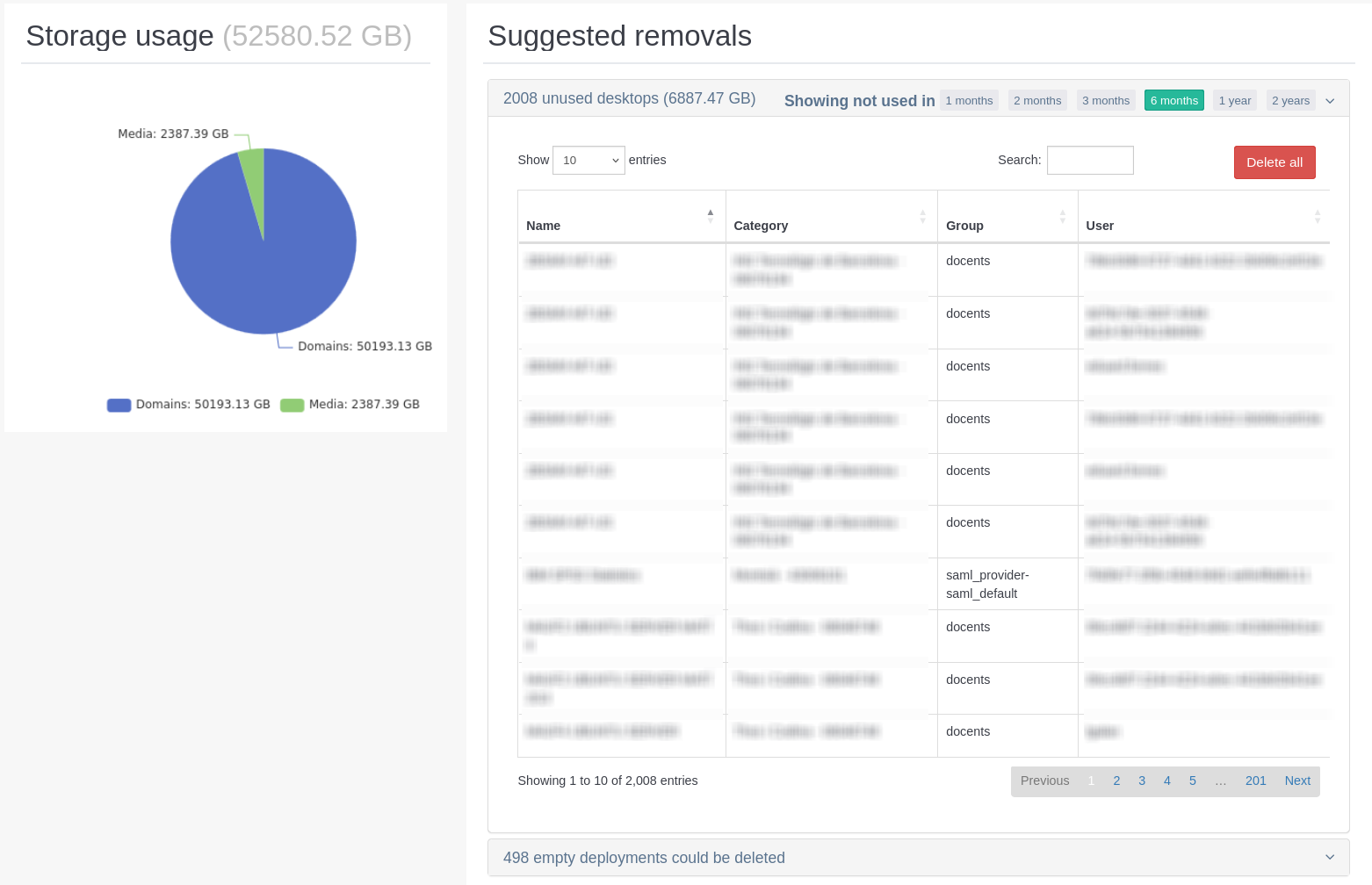1372x885 pixels.
Task: Open the Show entries count dropdown
Action: pyautogui.click(x=589, y=160)
